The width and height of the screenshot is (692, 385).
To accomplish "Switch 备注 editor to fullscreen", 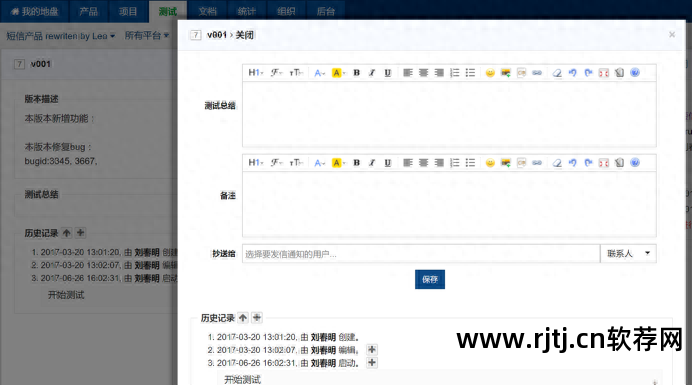I will (x=604, y=163).
